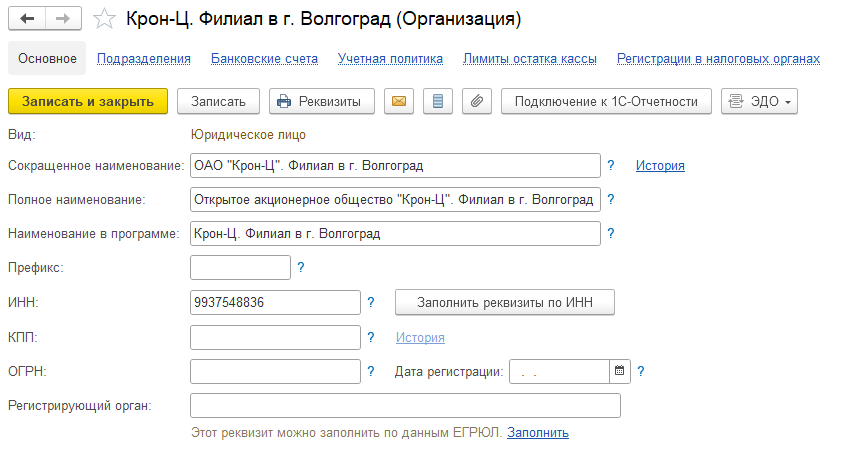The width and height of the screenshot is (848, 452).
Task: Click the КПП input field
Action: (275, 337)
